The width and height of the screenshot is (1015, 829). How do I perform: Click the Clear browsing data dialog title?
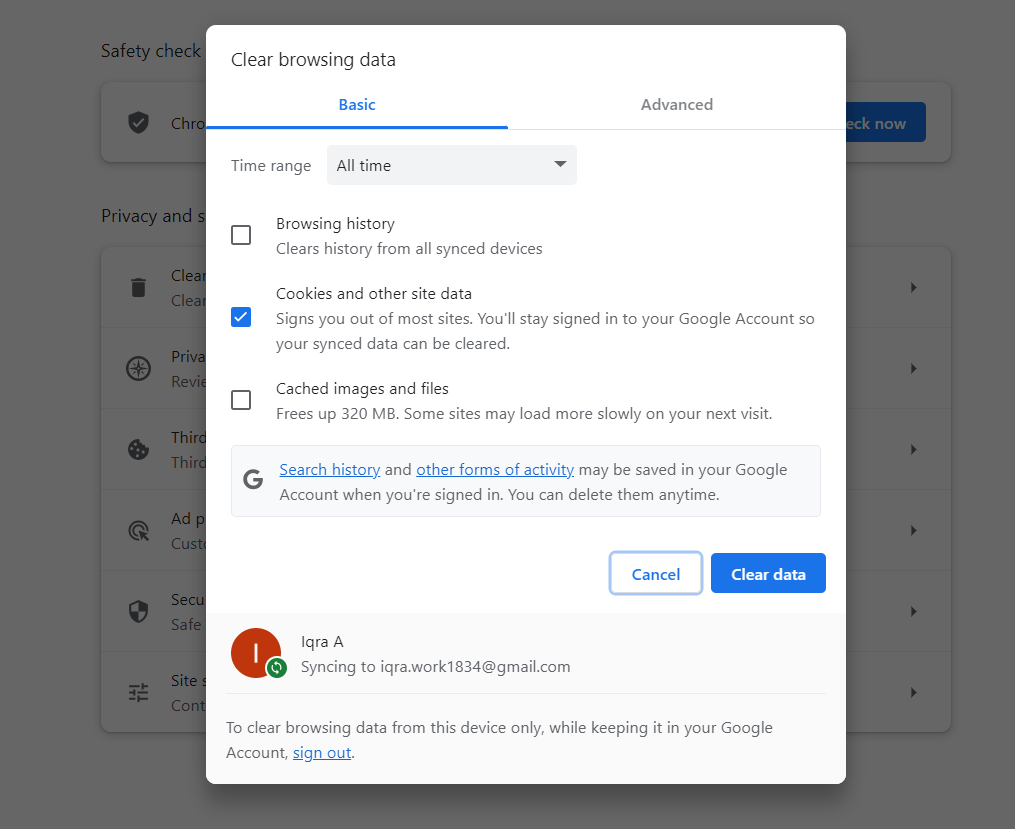[313, 60]
